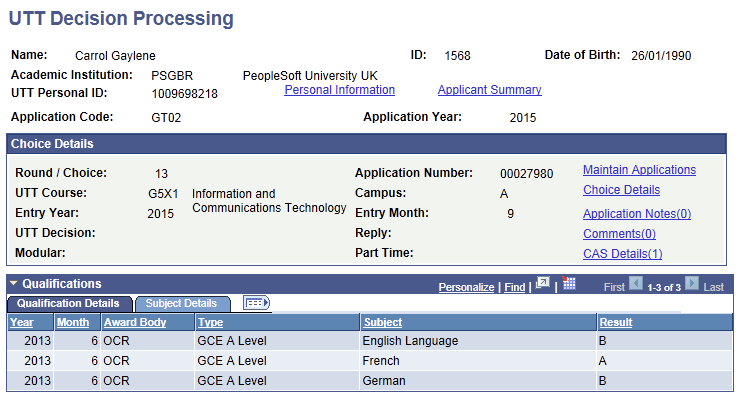The image size is (742, 395).
Task: Click result A in the French row
Action: 602,360
